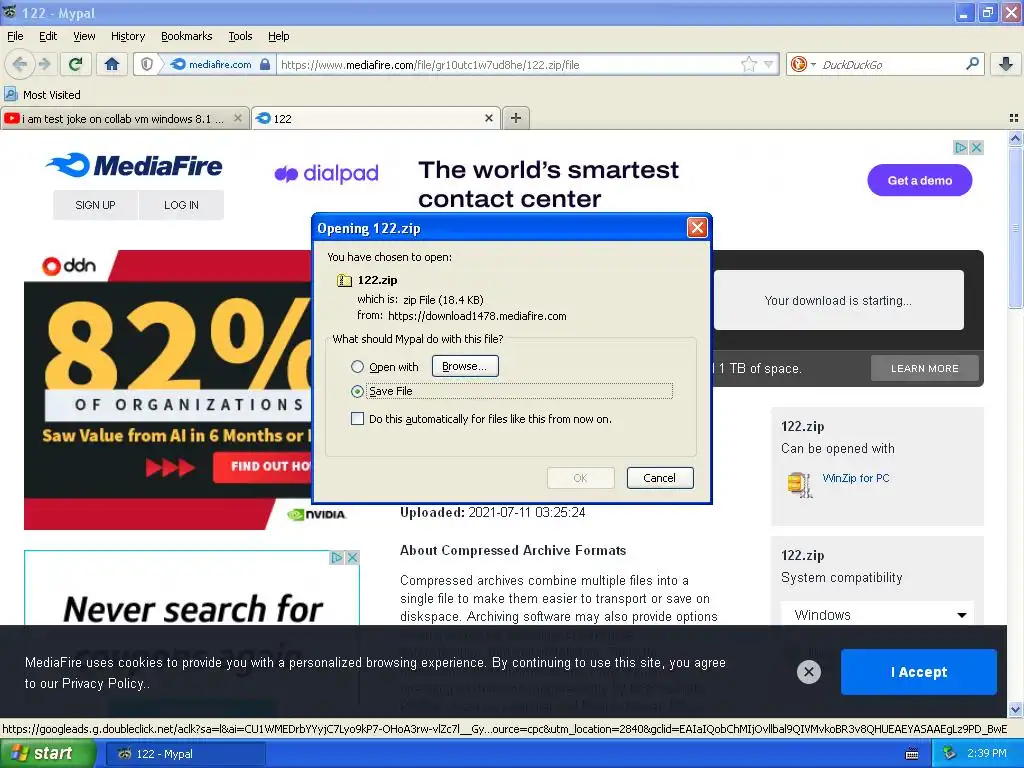The width and height of the screenshot is (1024, 768).
Task: Open the Help menu
Action: tap(278, 36)
